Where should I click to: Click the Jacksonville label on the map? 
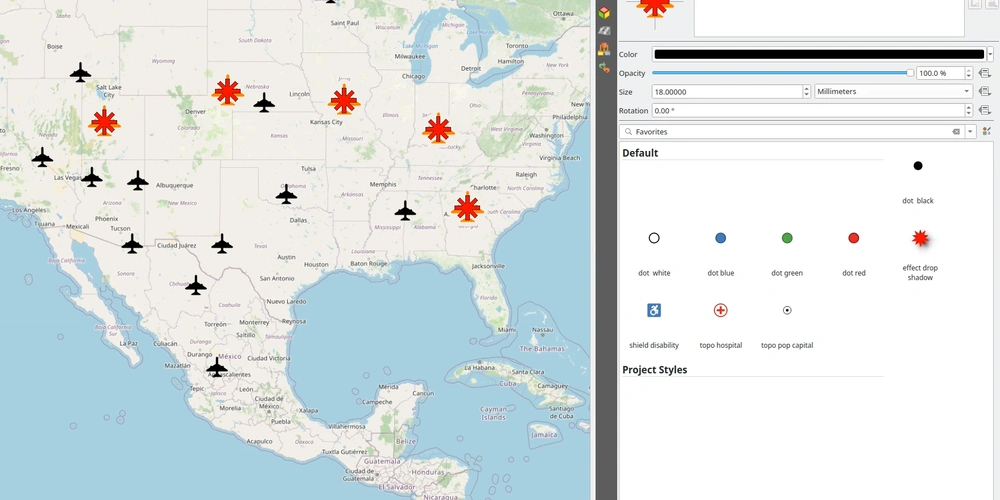tap(489, 266)
